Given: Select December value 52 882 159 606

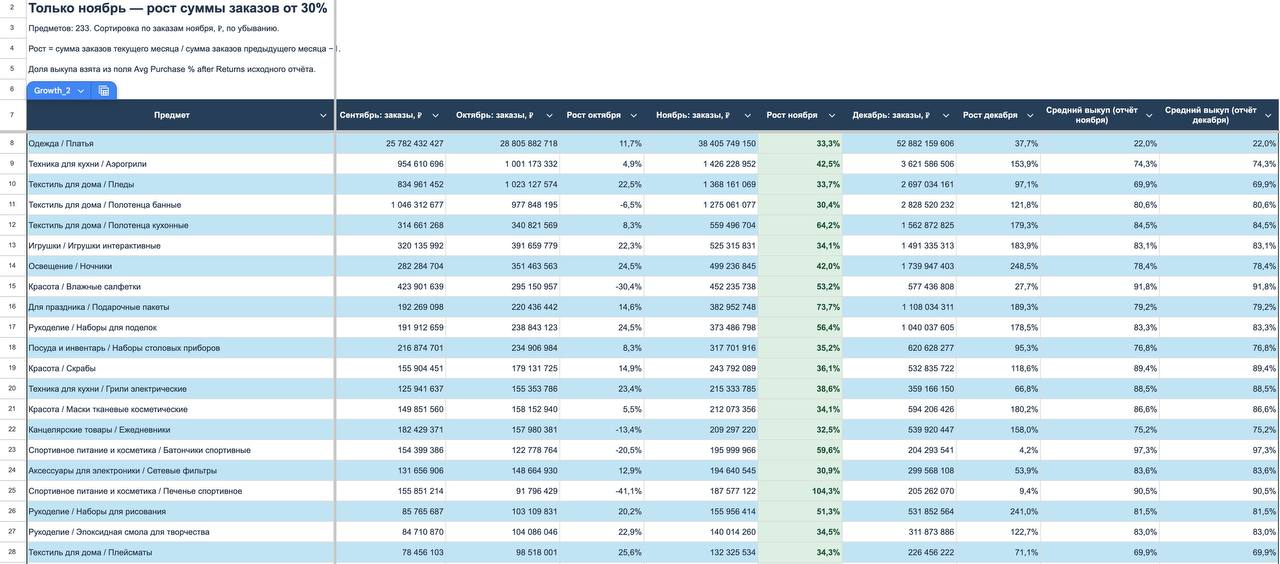Looking at the screenshot, I should point(901,144).
